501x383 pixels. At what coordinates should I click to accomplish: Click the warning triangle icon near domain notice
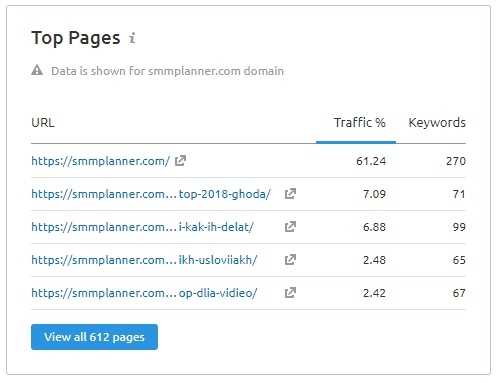tap(37, 70)
